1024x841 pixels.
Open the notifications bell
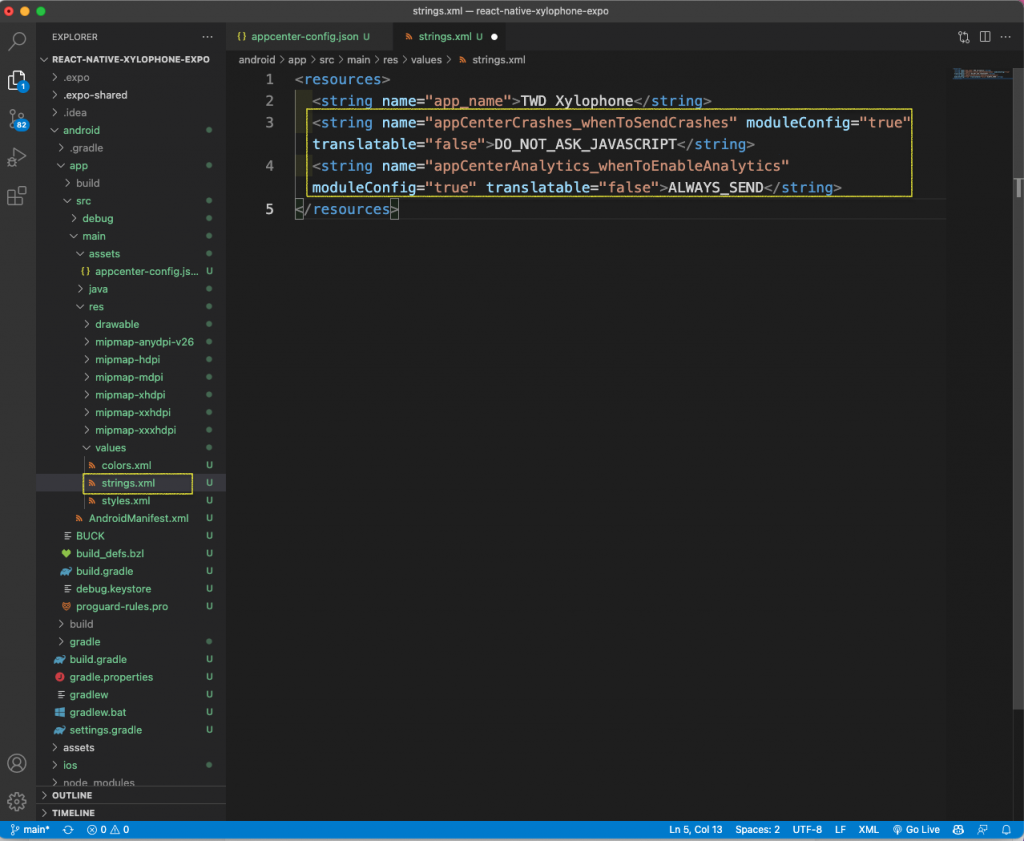click(x=1006, y=830)
